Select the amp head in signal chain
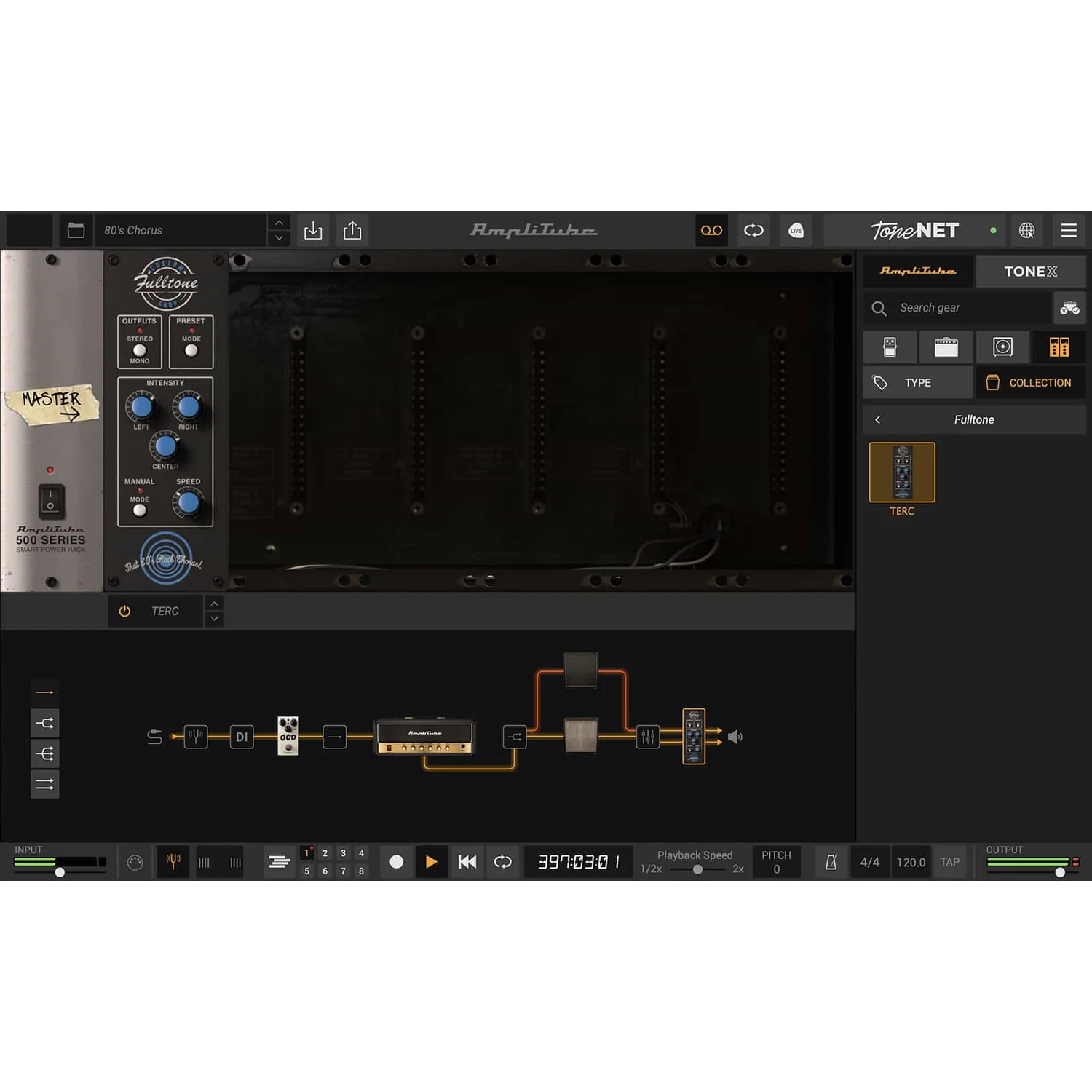 (425, 737)
